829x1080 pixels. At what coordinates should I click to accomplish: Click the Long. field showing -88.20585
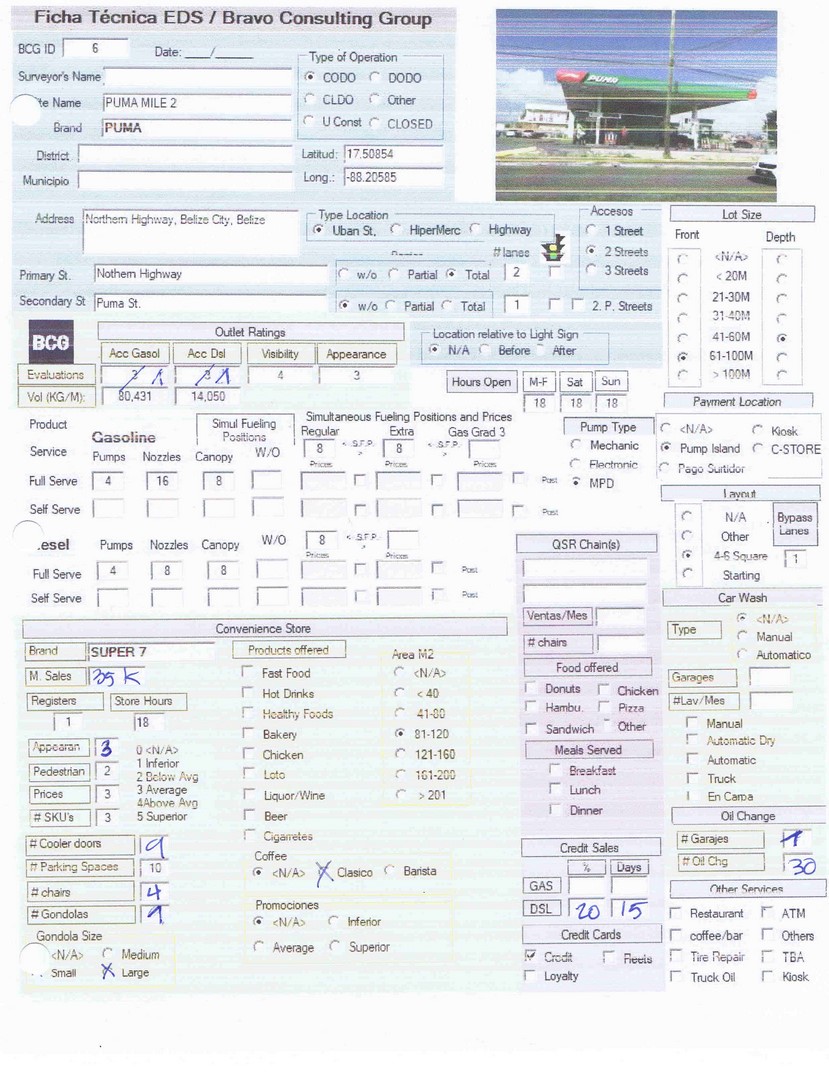pyautogui.click(x=393, y=178)
